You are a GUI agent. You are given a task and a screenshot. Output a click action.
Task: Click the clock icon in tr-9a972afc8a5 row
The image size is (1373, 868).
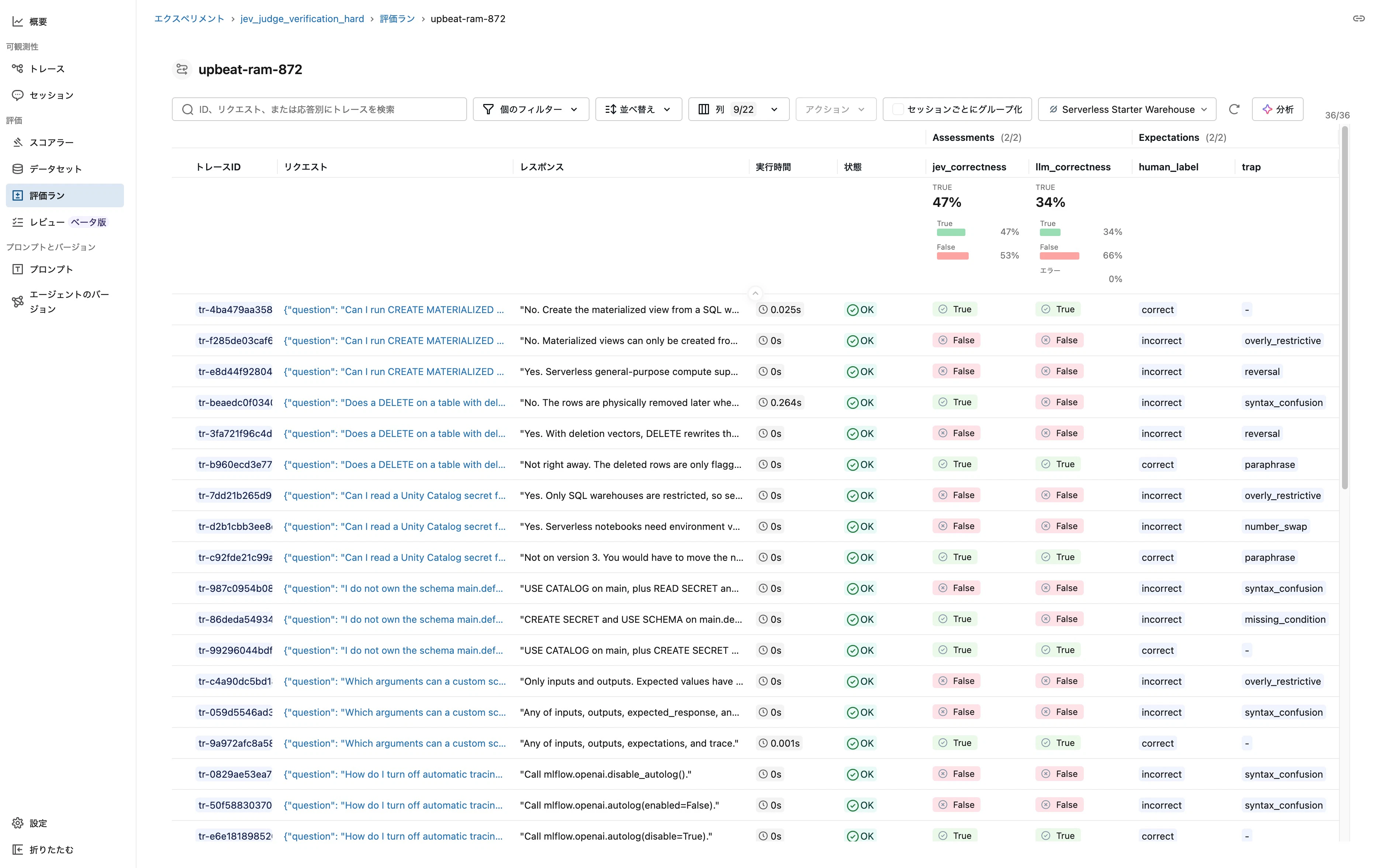coord(763,743)
